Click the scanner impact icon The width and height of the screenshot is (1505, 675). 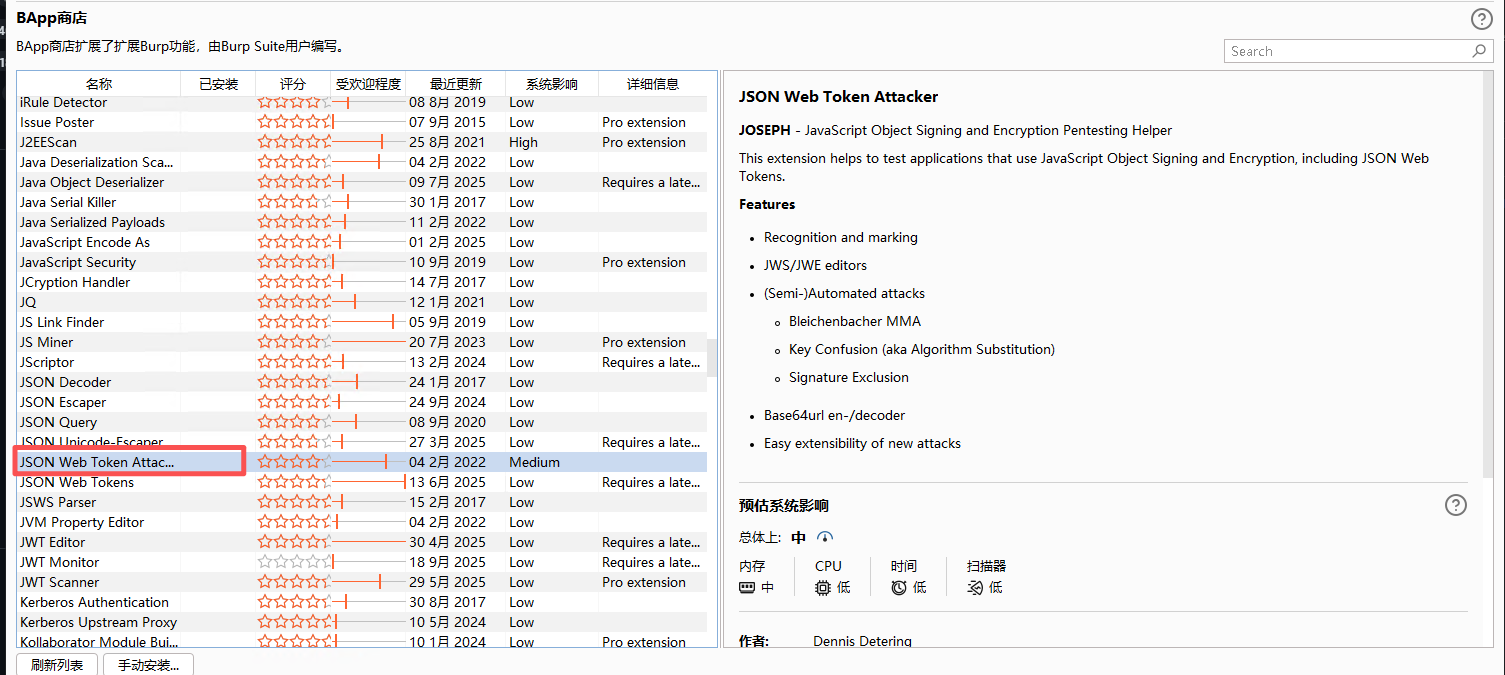click(x=975, y=587)
